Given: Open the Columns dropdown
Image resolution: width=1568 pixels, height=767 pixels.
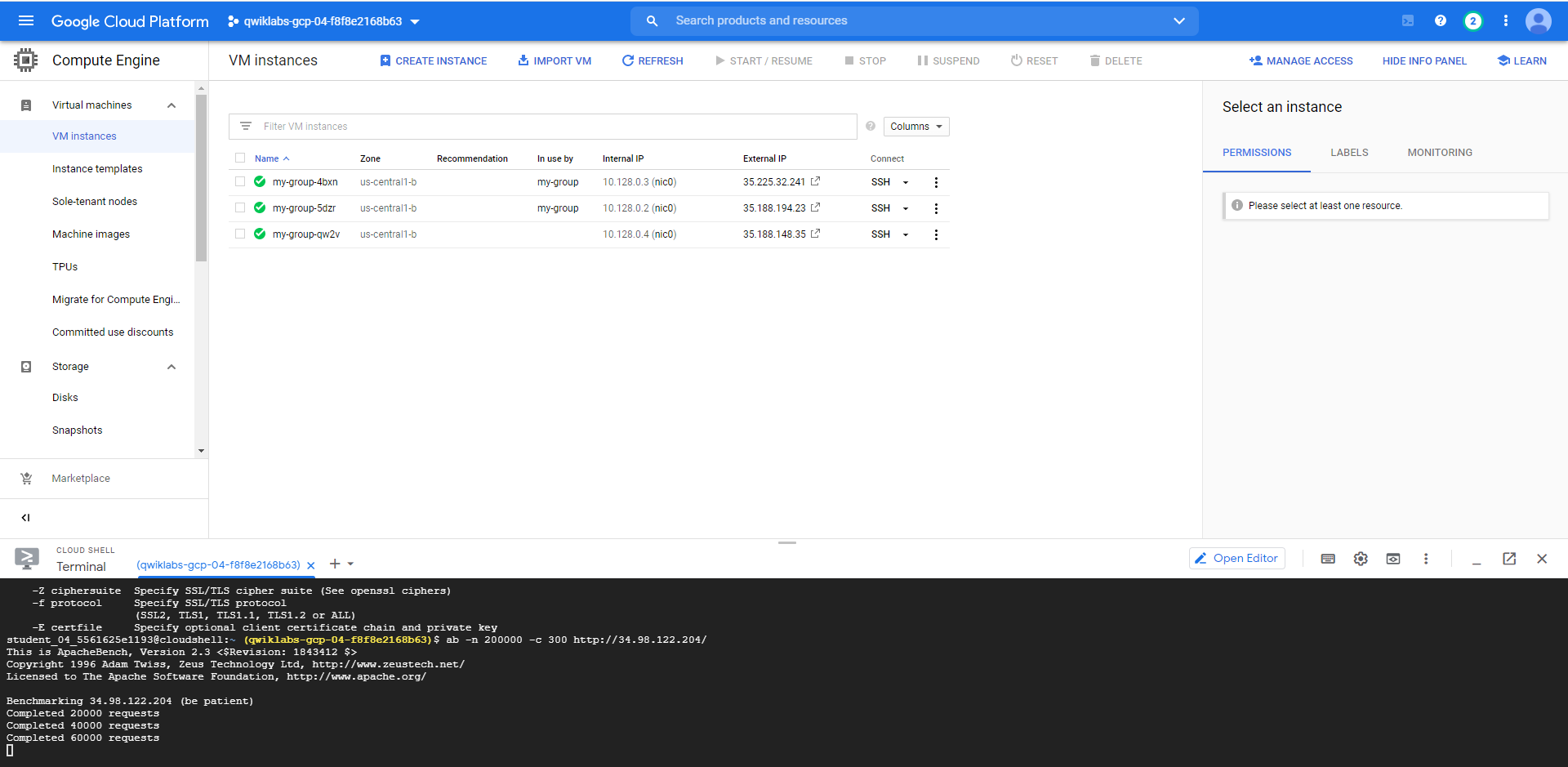Looking at the screenshot, I should (x=916, y=126).
